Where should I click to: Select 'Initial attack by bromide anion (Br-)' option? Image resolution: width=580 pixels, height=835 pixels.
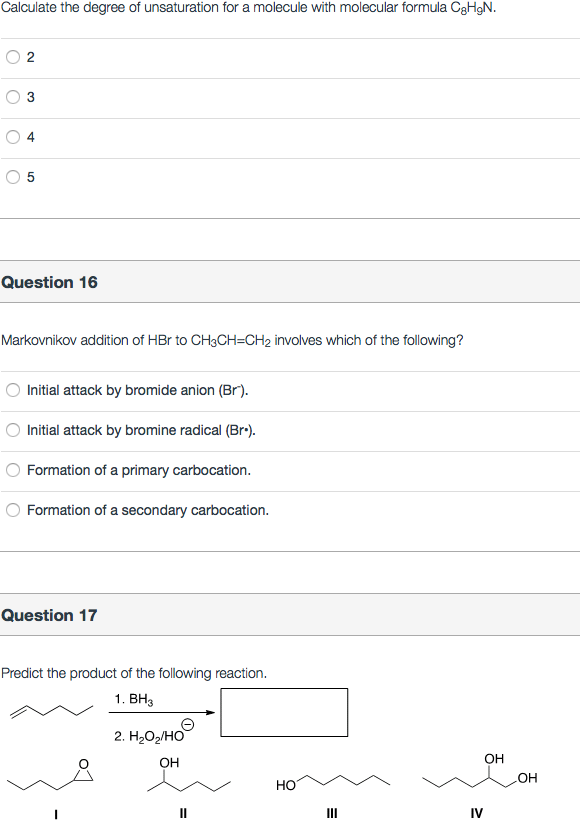click(x=12, y=390)
